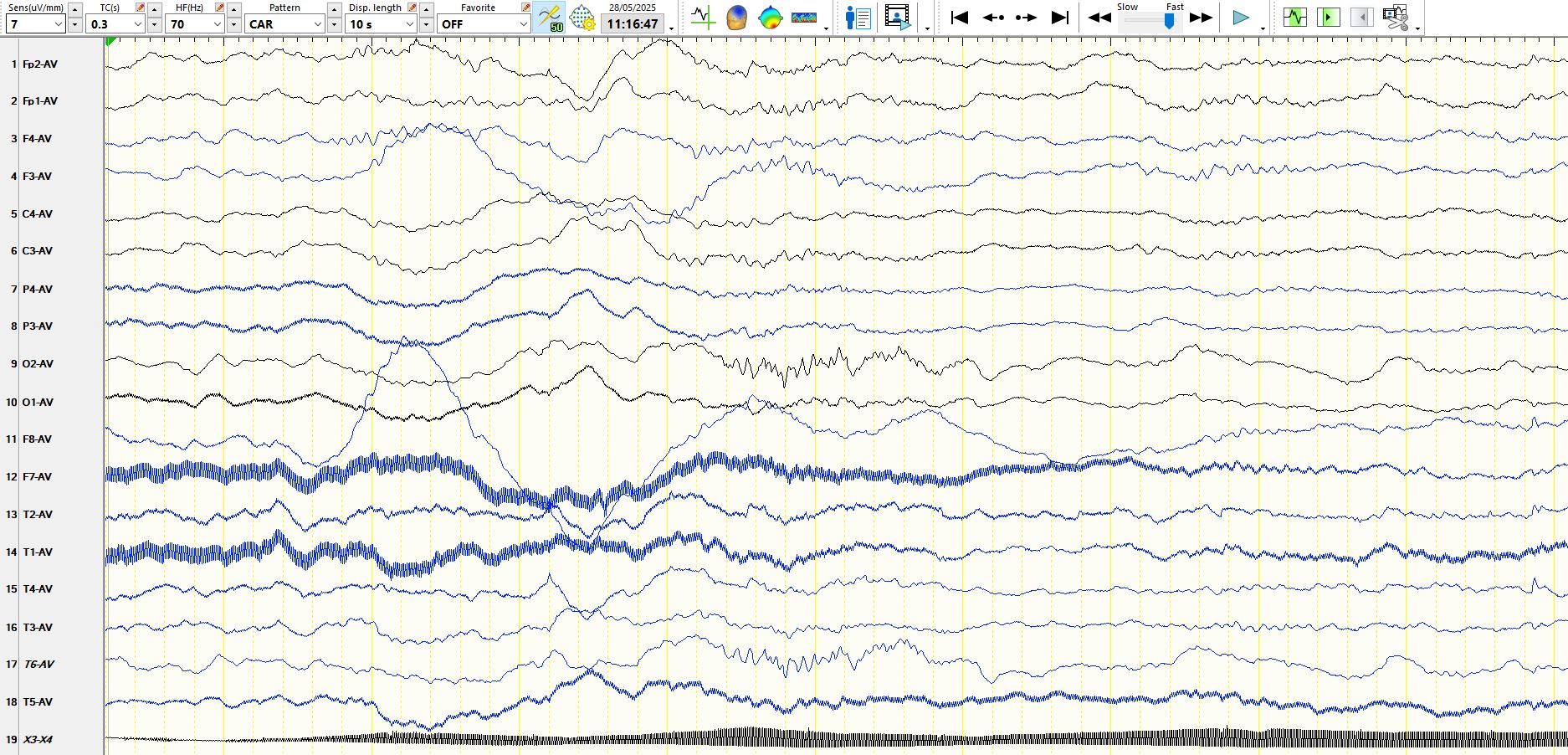Open the 2D topographic scalp map
Image resolution: width=1568 pixels, height=755 pixels.
[x=770, y=18]
